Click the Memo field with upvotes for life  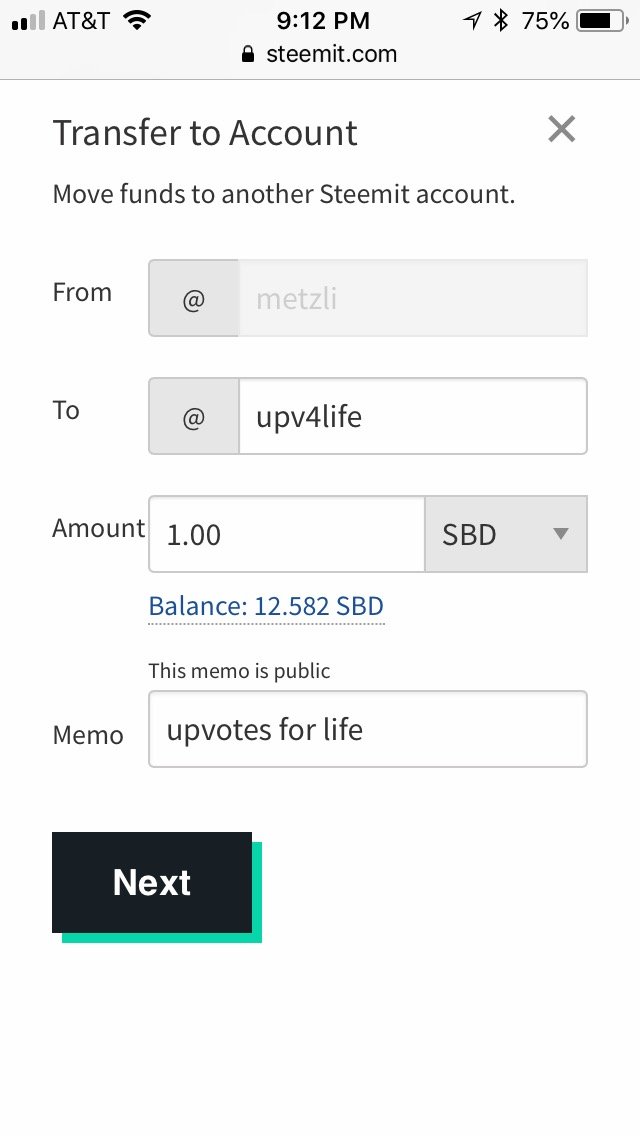click(x=367, y=729)
